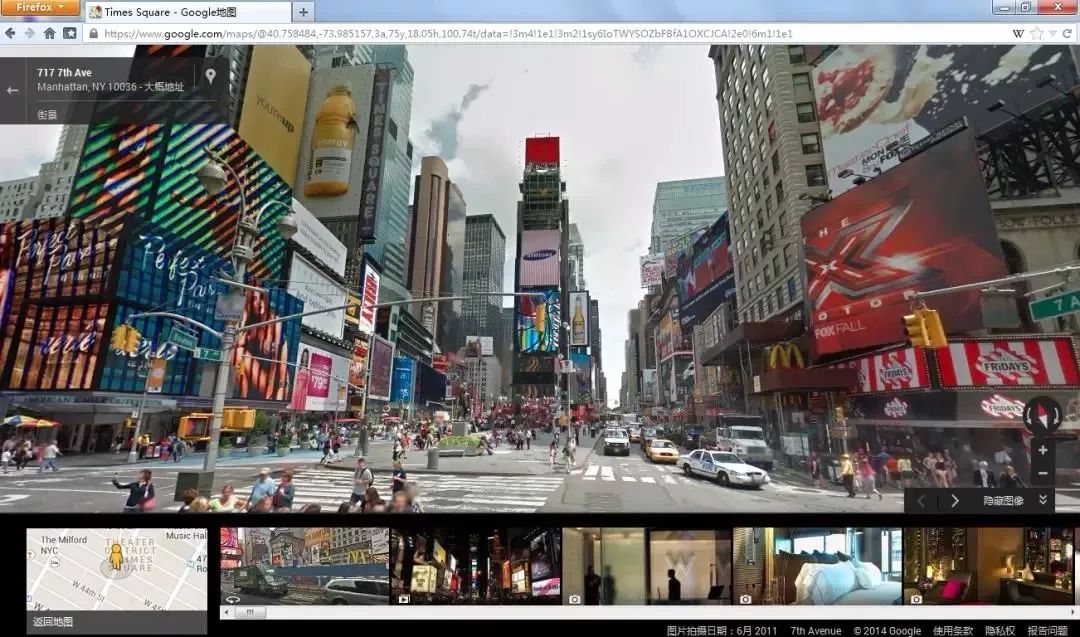Go back with browser back arrow
Viewport: 1080px width, 637px height.
tap(10, 33)
